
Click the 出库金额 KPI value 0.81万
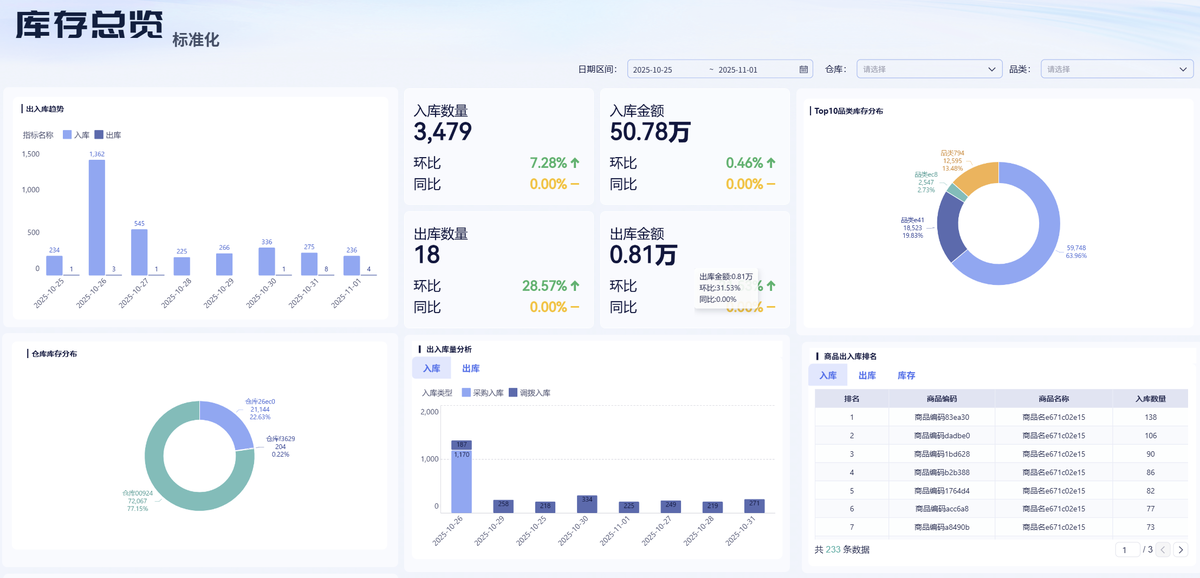pyautogui.click(x=643, y=255)
